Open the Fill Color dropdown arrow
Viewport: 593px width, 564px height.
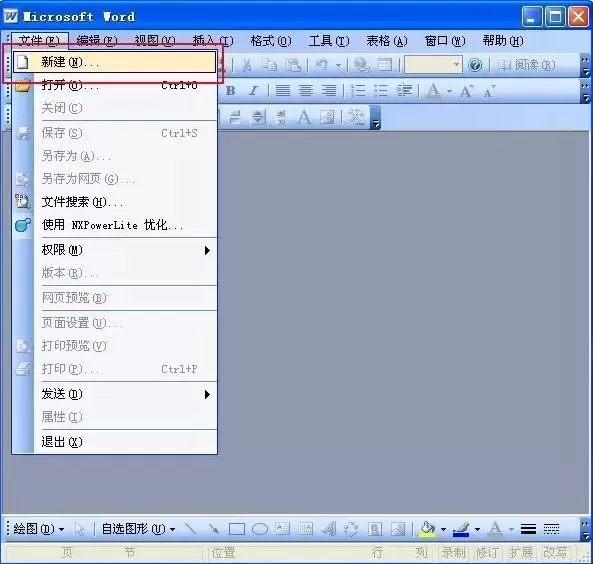click(443, 529)
